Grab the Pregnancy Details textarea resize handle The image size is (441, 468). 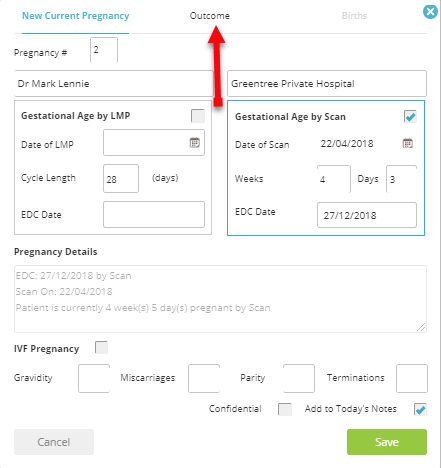(422, 327)
